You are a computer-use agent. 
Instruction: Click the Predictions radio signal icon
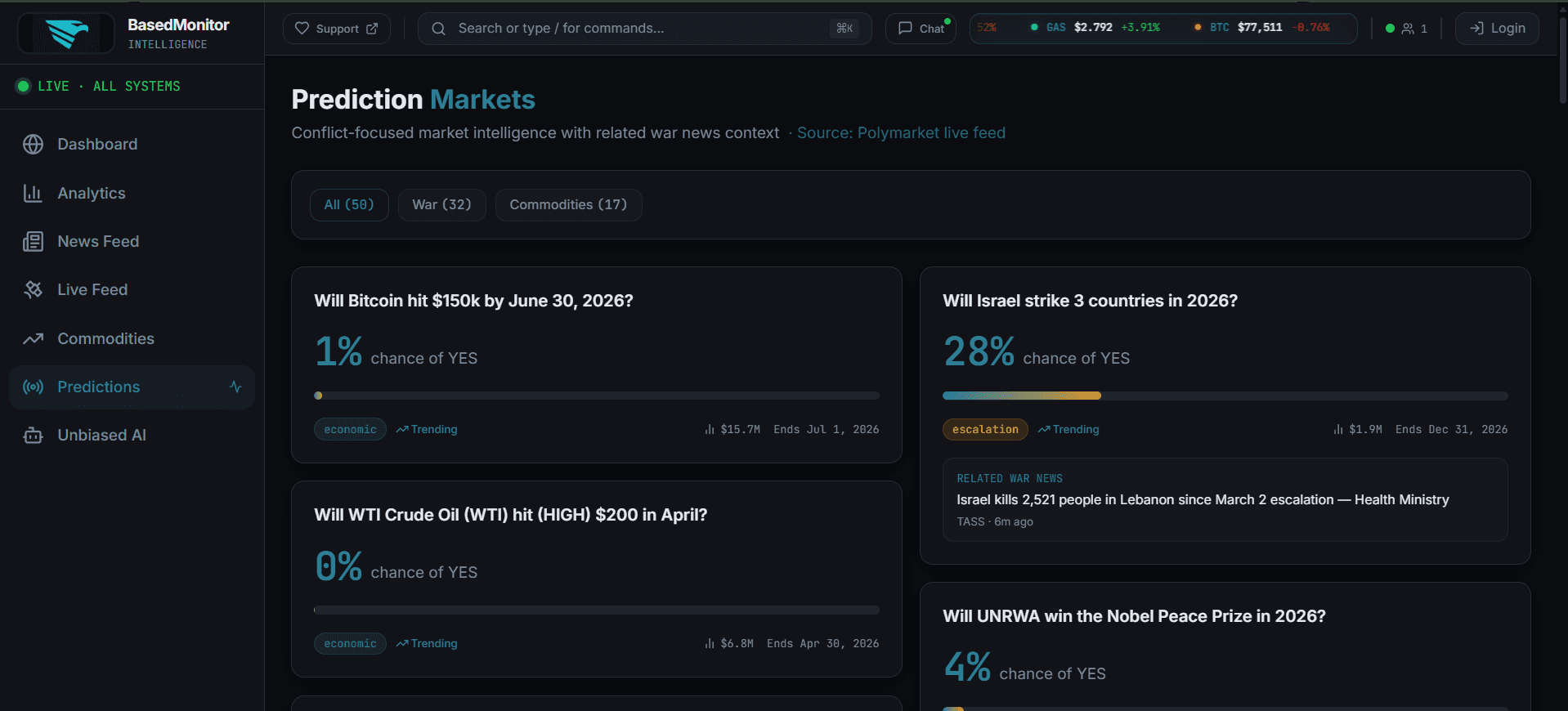(x=33, y=387)
